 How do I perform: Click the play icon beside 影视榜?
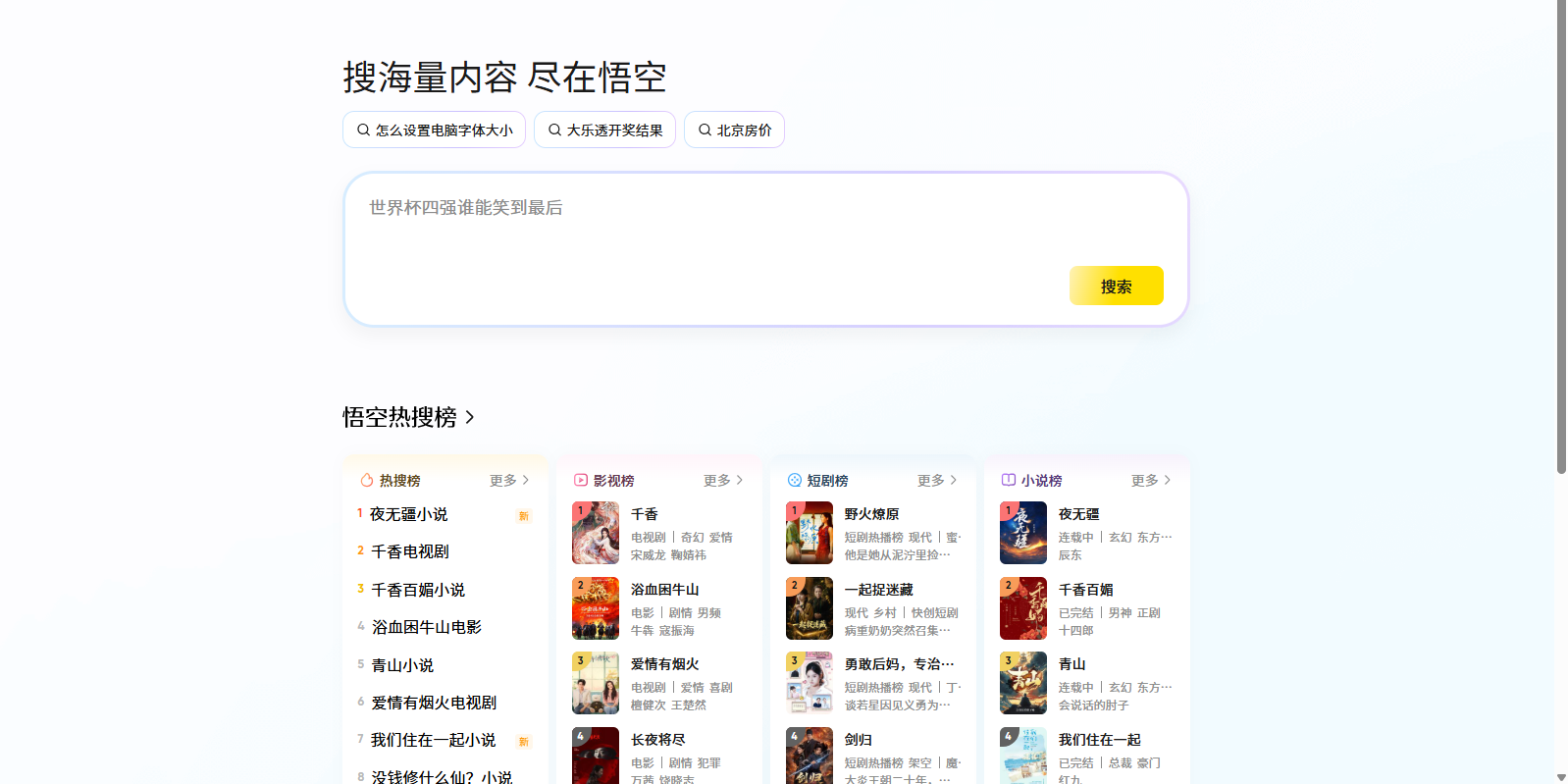point(581,480)
